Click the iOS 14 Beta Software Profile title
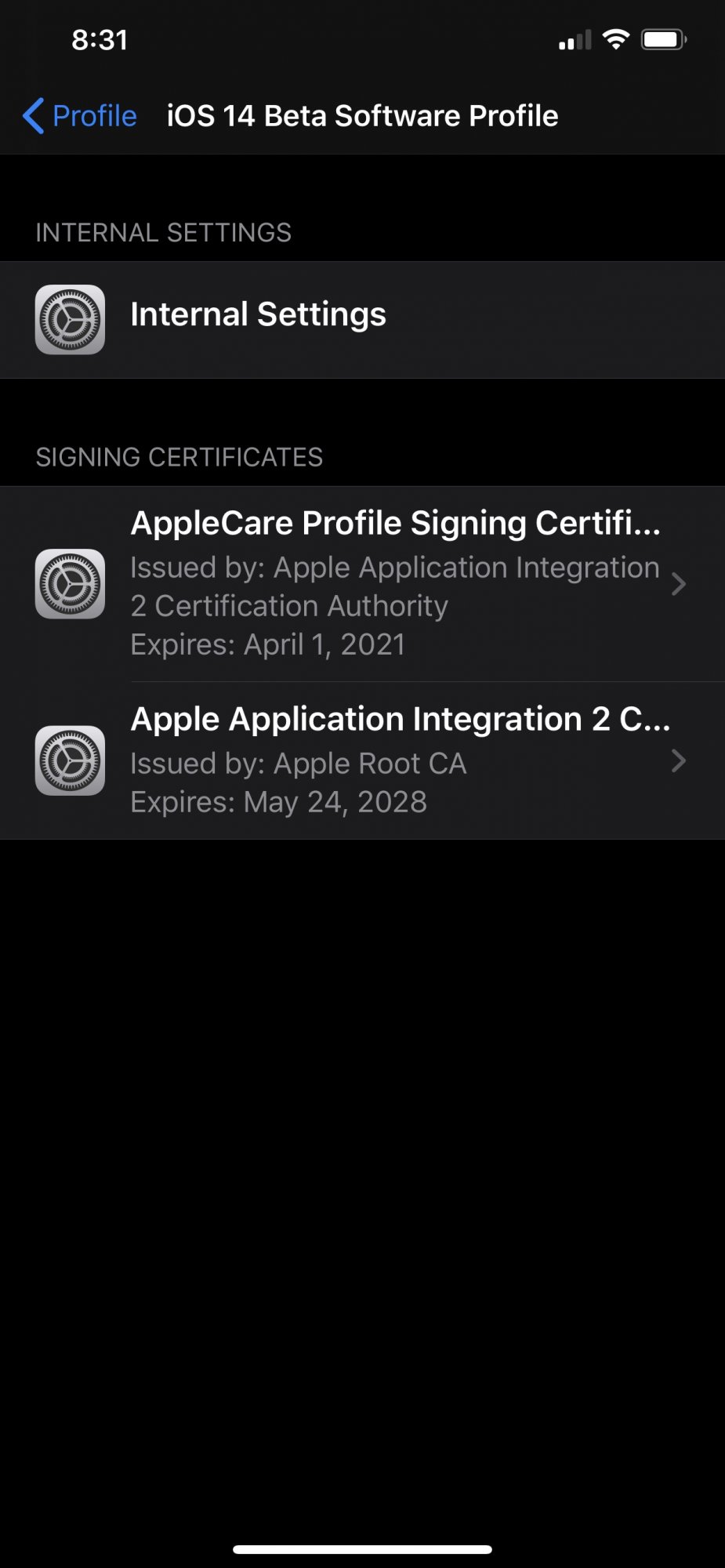This screenshot has height=1568, width=725. [362, 116]
